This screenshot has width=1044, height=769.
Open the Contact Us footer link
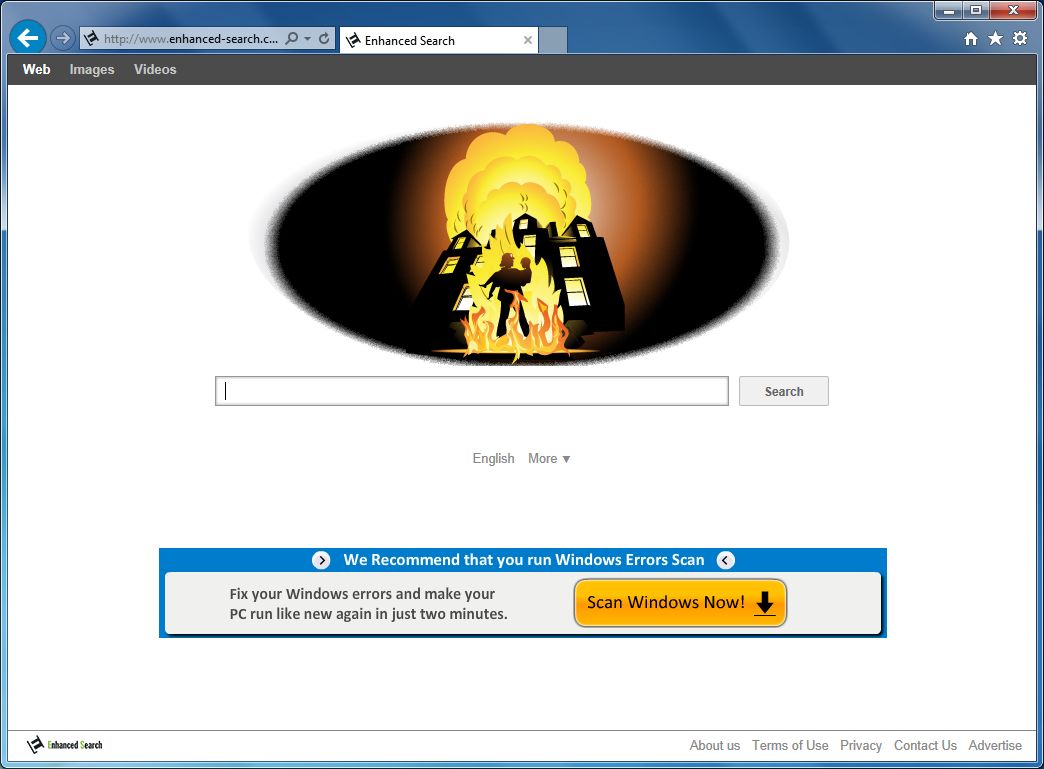[925, 745]
